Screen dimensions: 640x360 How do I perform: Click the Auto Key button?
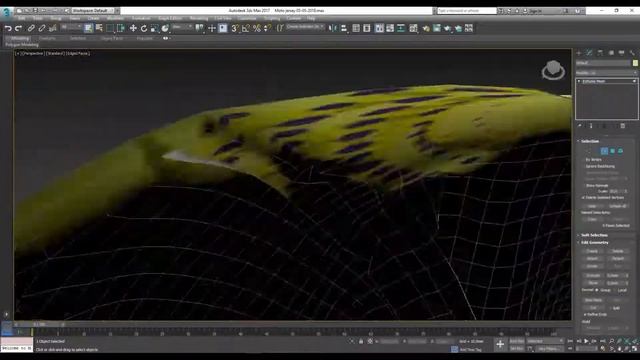tap(517, 341)
